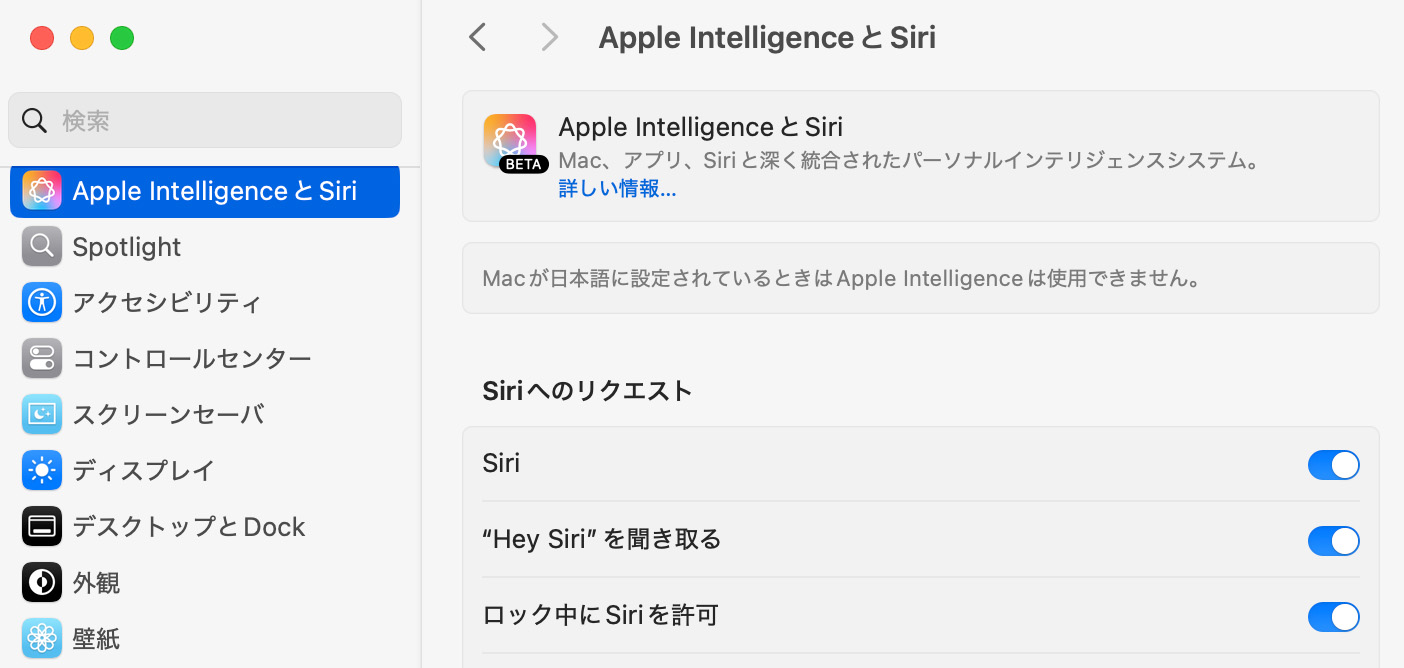Click the アクセシビリティ accessibility icon
Viewport: 1404px width, 668px height.
click(x=42, y=303)
